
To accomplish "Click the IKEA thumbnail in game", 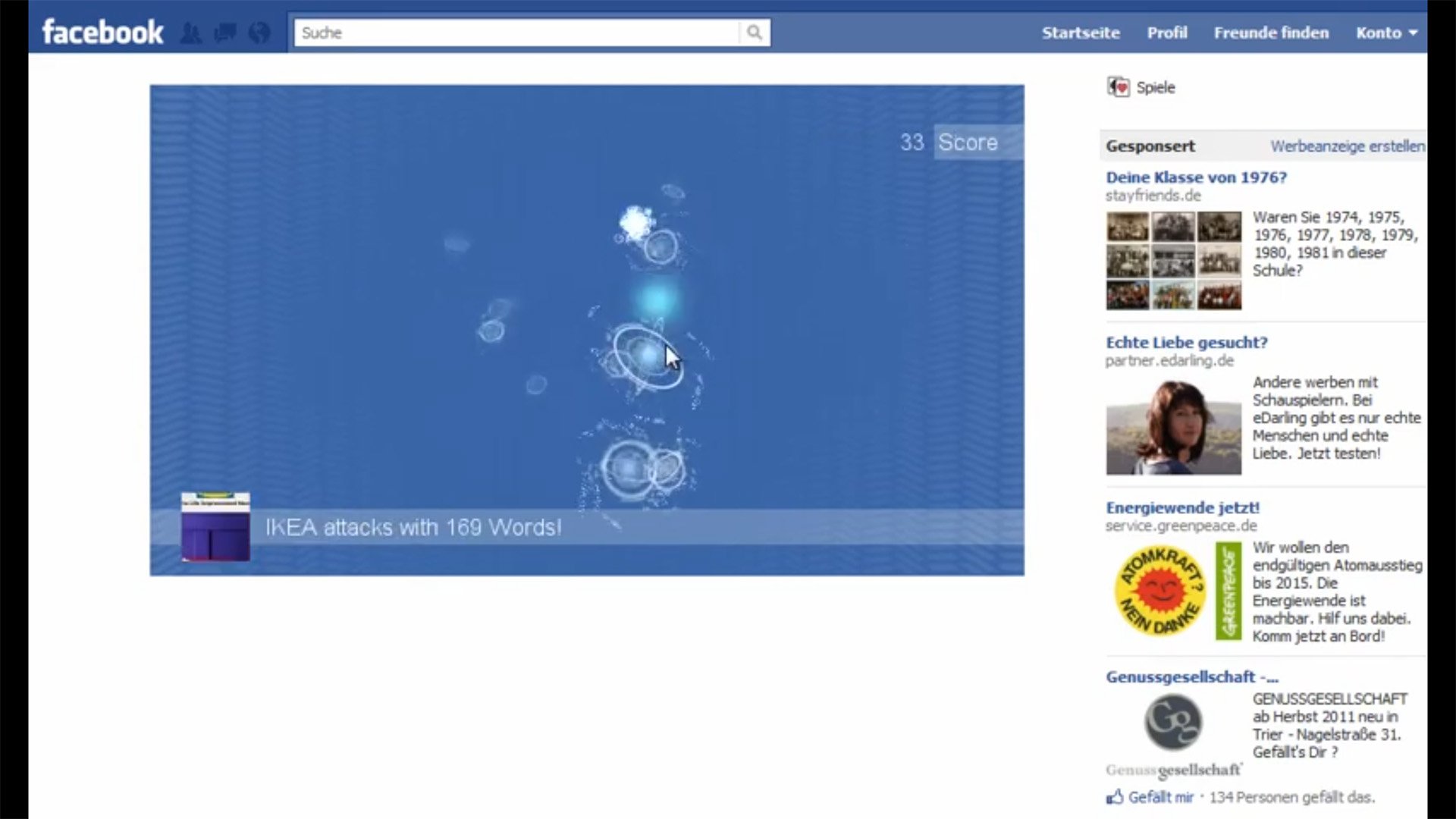I will [x=215, y=527].
